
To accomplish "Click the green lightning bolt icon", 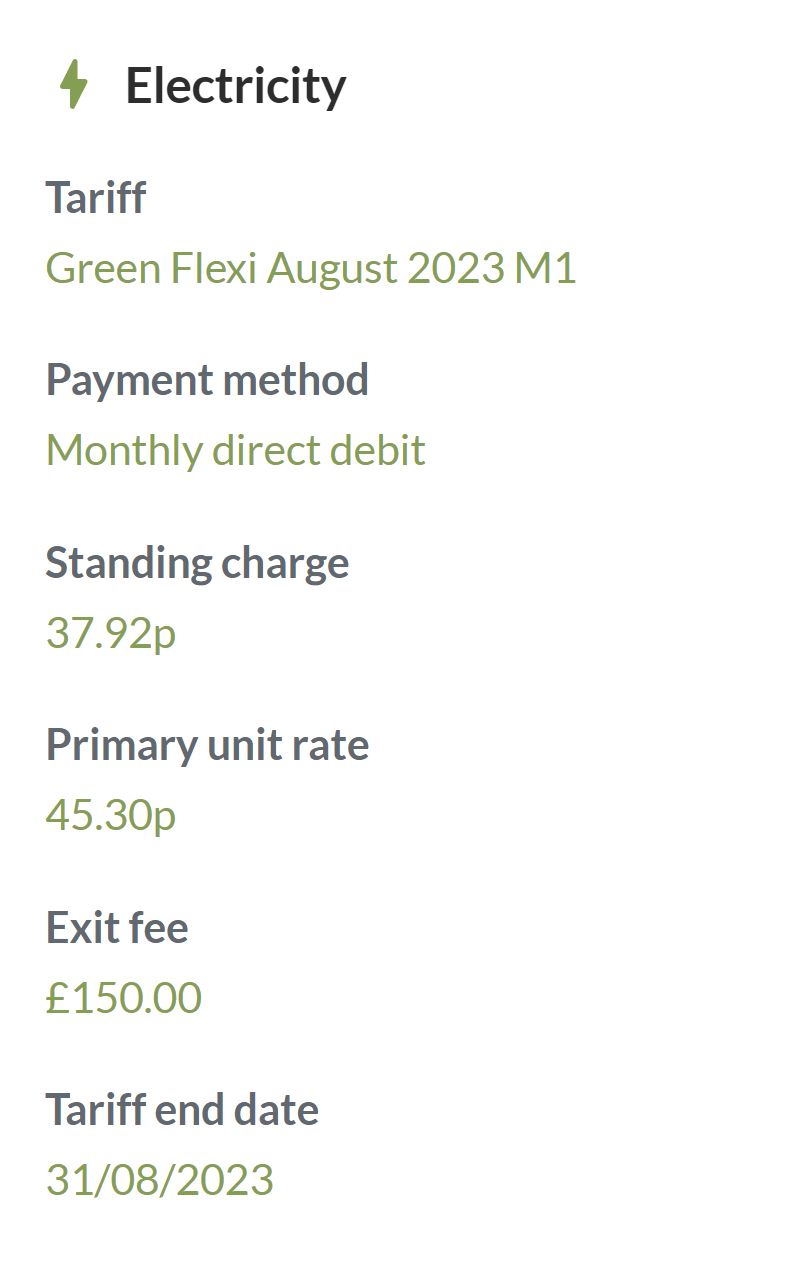I will [x=73, y=85].
